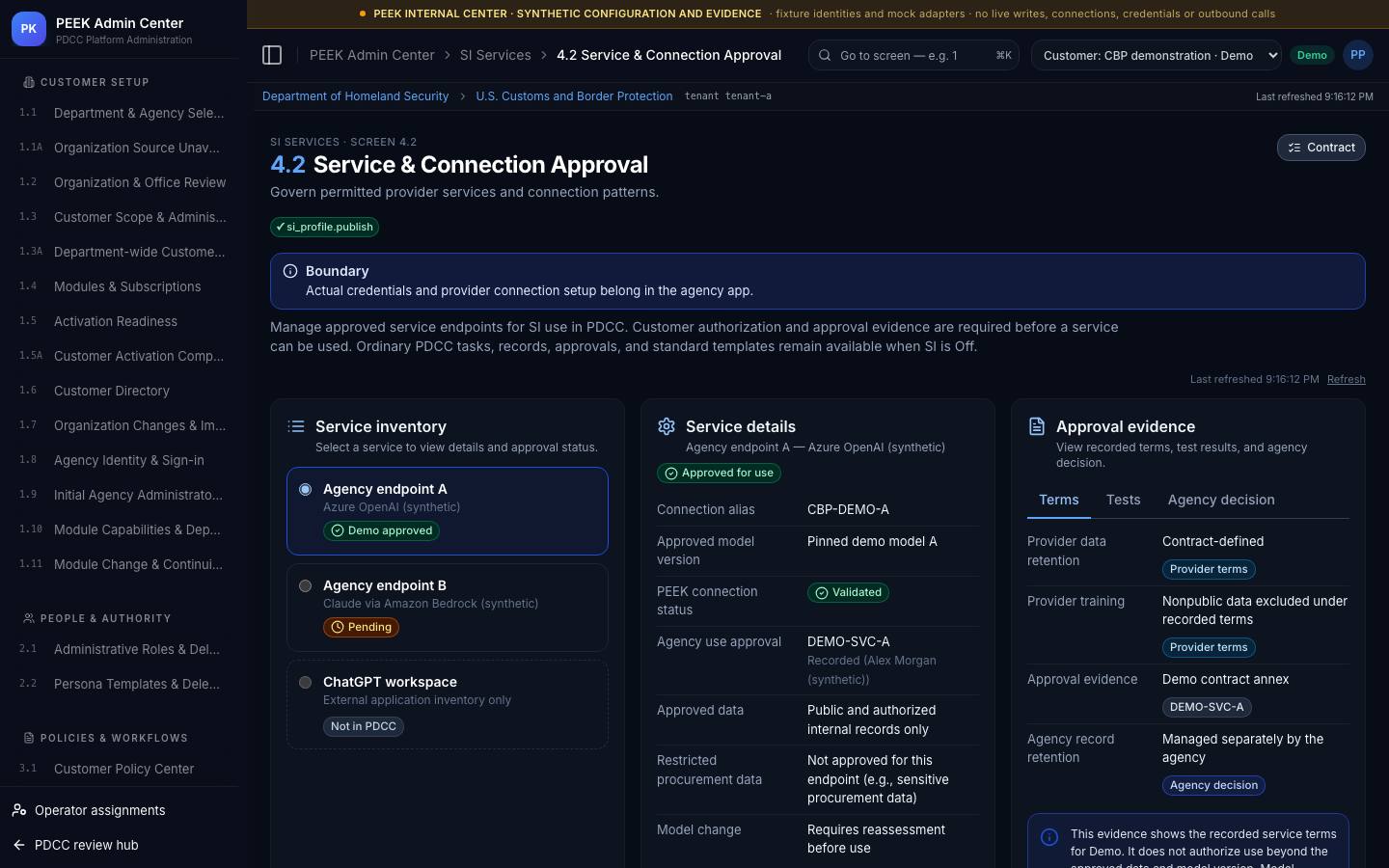Image resolution: width=1389 pixels, height=868 pixels.
Task: Click the Customer Setup section icon
Action: pos(29,82)
